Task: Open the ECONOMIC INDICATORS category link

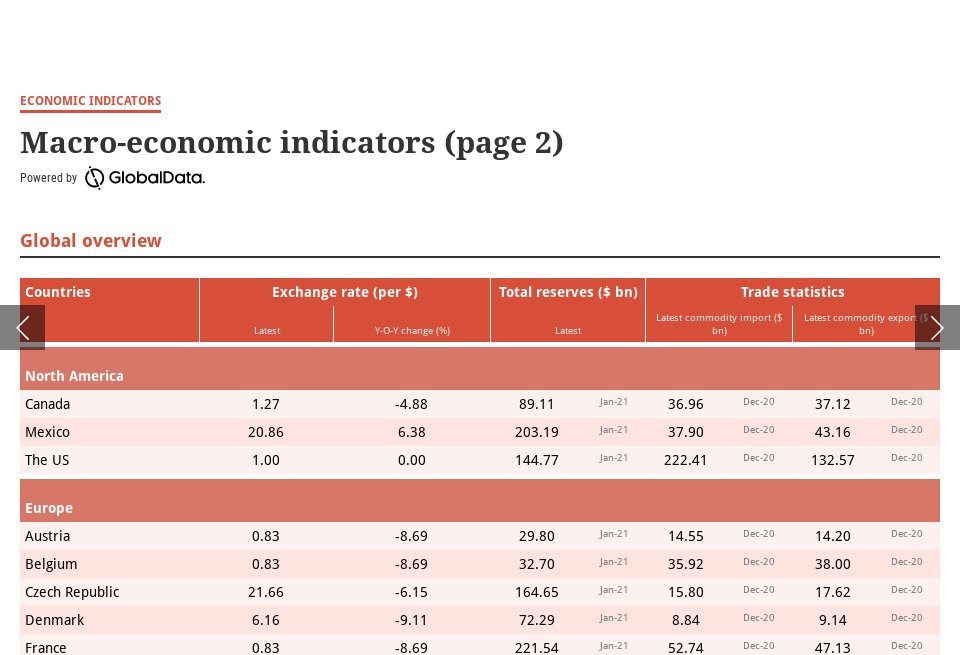Action: point(90,101)
